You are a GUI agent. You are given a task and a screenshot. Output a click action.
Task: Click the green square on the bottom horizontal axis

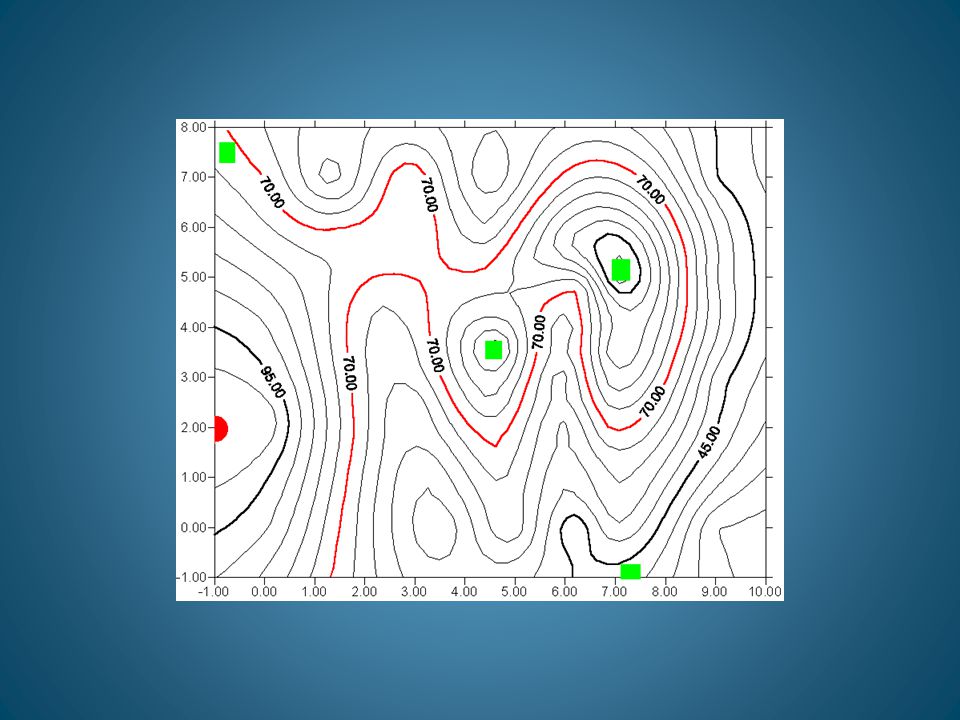[630, 572]
